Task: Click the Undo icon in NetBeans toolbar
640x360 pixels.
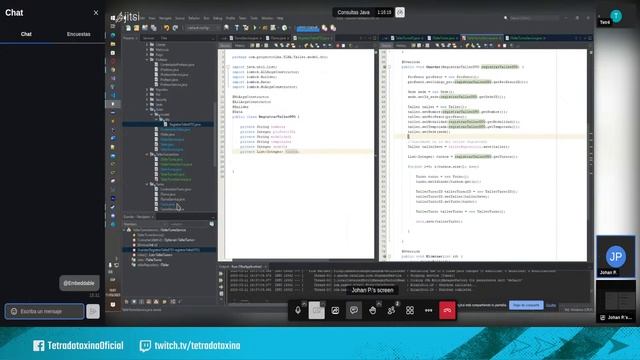Action: pyautogui.click(x=166, y=28)
